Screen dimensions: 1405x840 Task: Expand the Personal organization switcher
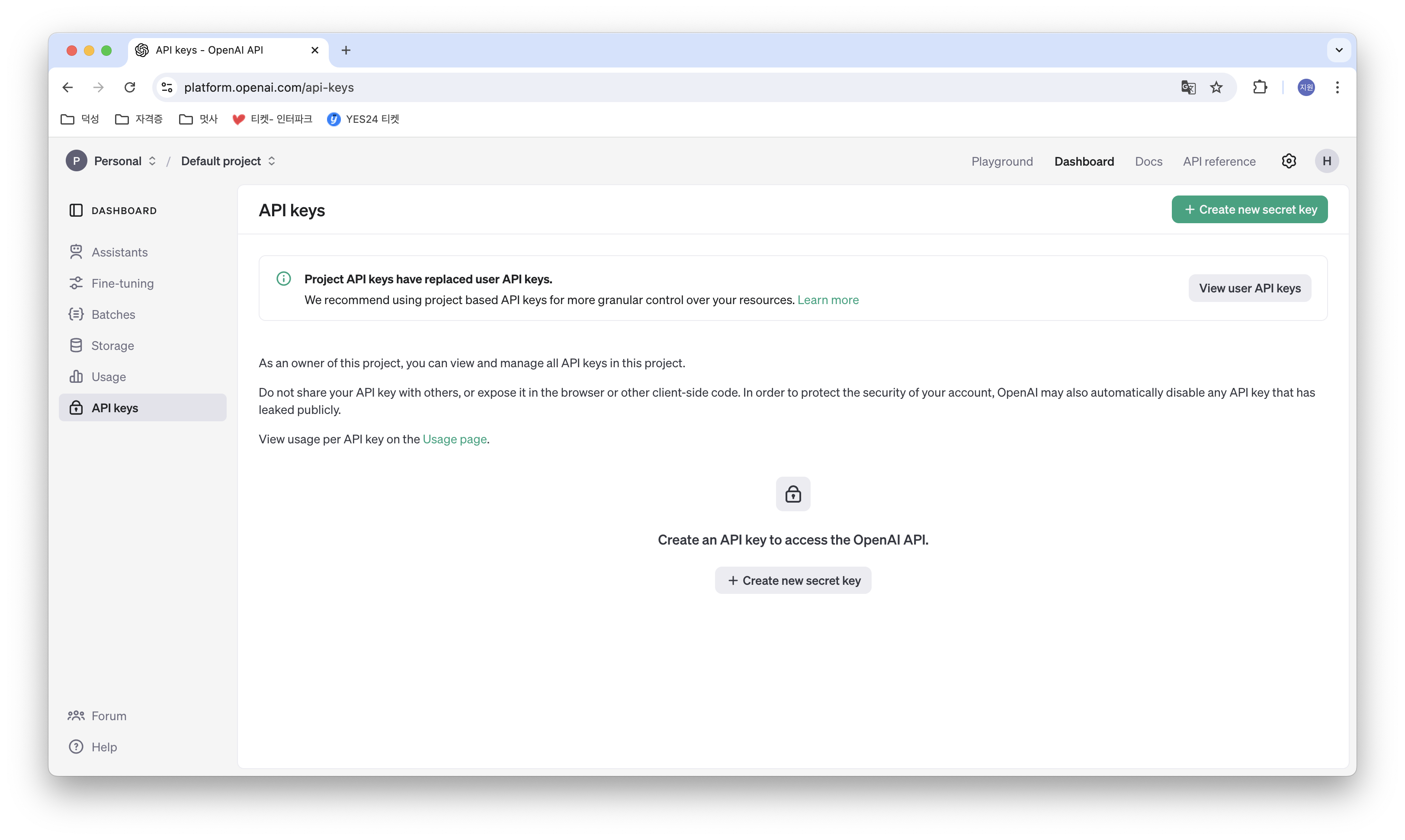[x=125, y=161]
